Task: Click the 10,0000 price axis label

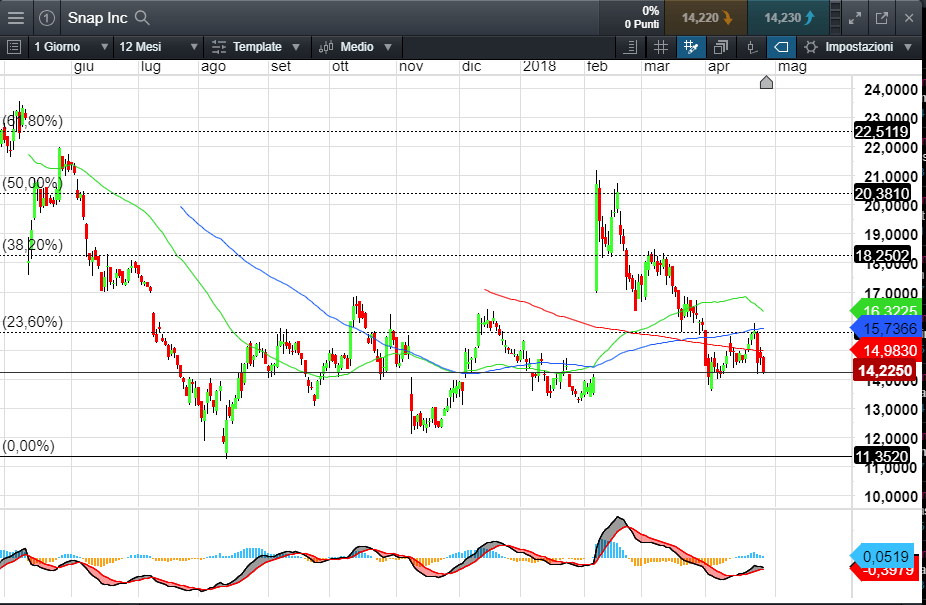Action: 891,496
